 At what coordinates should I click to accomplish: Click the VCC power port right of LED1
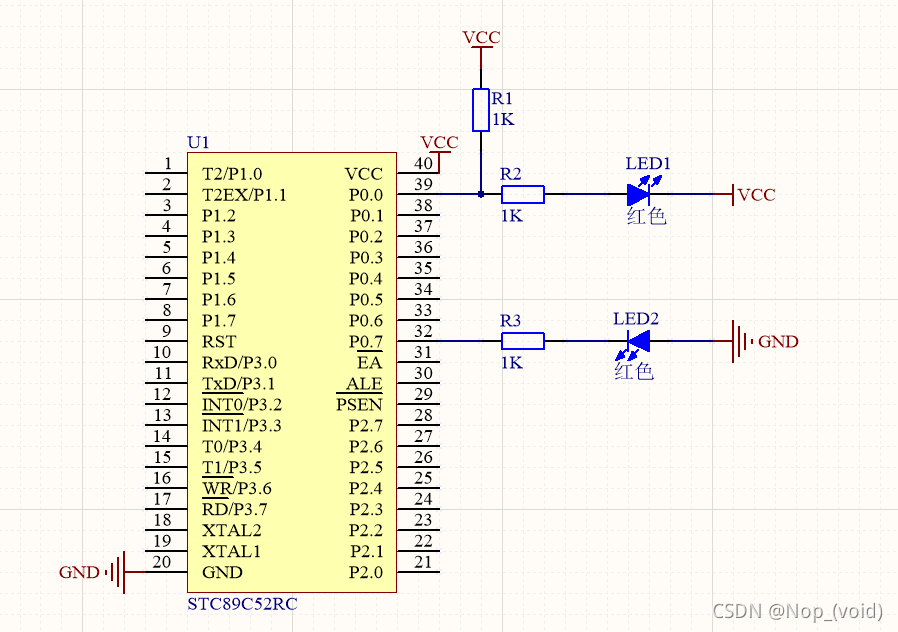pos(754,195)
